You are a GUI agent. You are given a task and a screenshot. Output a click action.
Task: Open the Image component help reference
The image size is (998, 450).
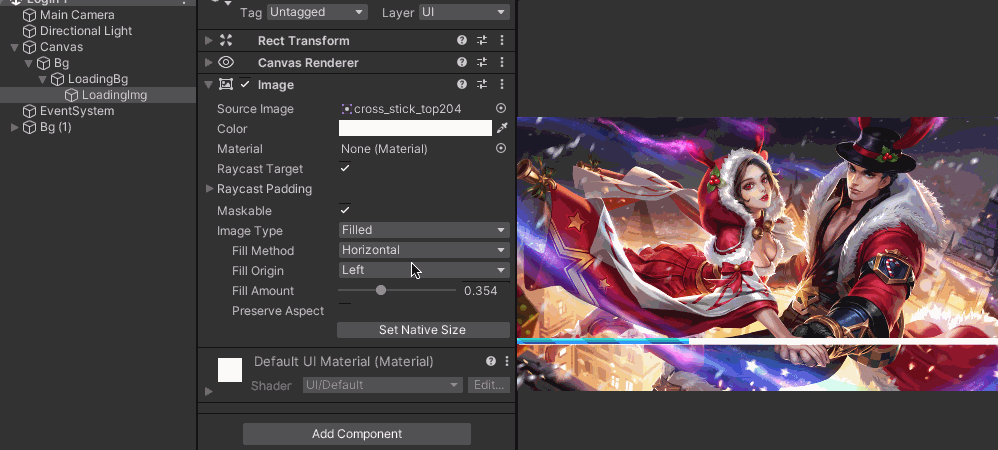462,84
